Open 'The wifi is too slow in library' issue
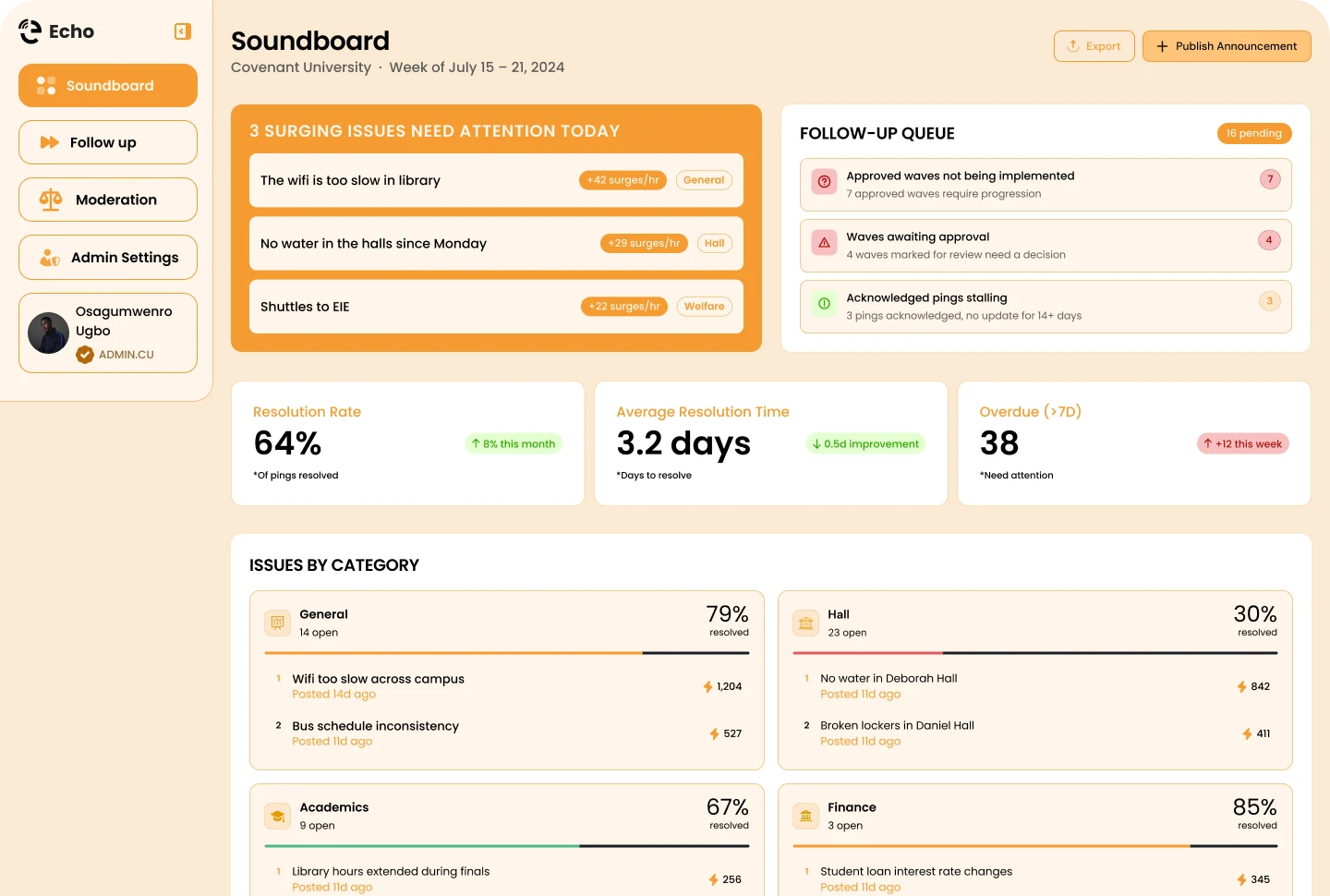1330x896 pixels. coord(496,180)
